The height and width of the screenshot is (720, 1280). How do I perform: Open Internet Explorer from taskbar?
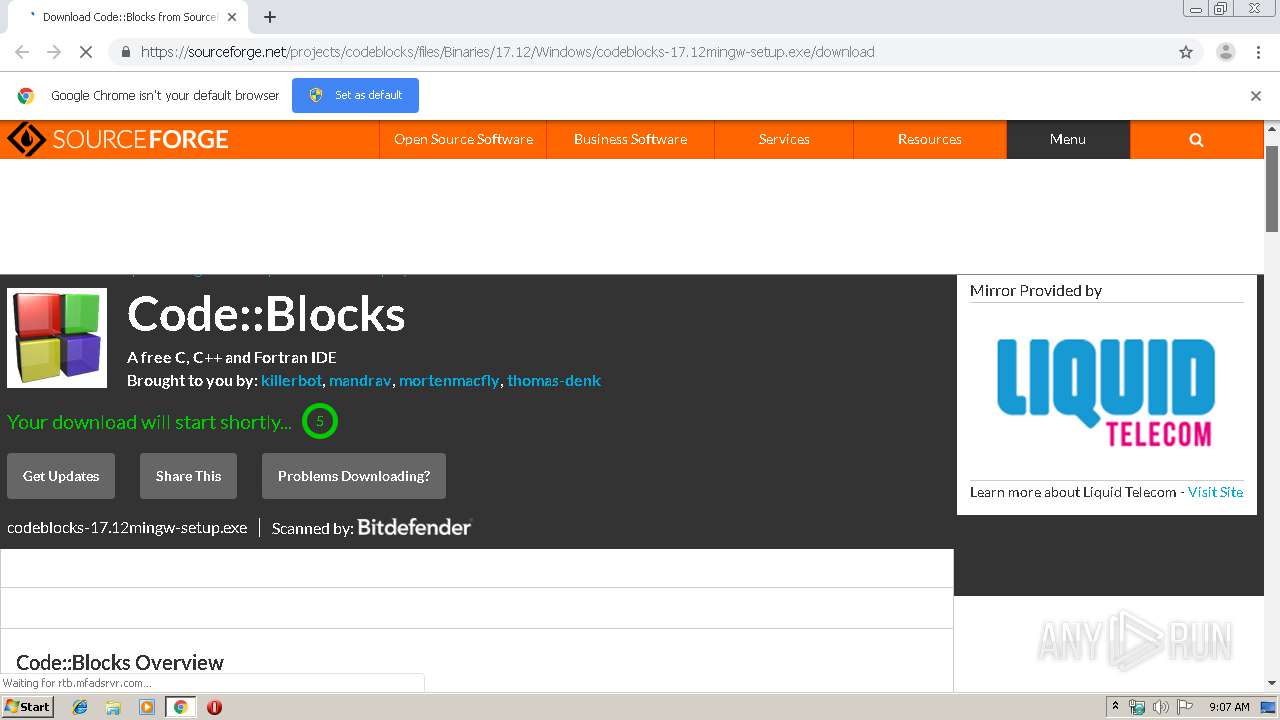(x=80, y=707)
